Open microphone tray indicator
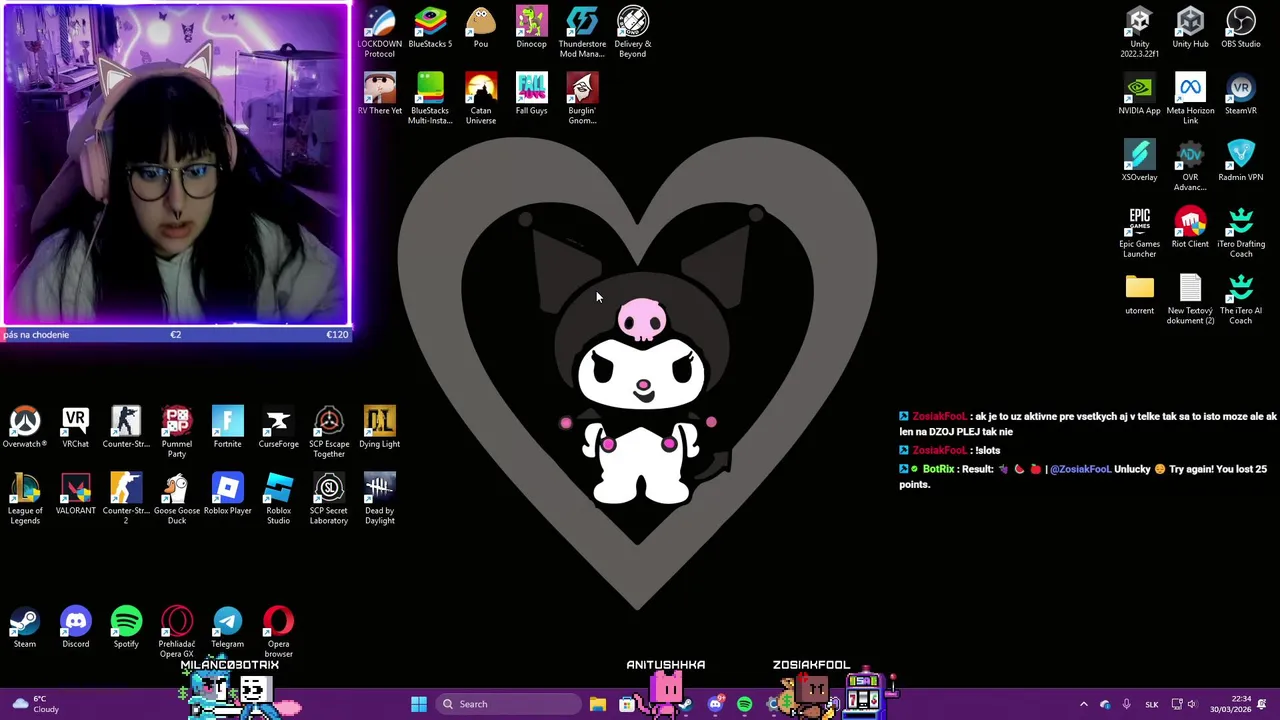 click(x=1126, y=704)
